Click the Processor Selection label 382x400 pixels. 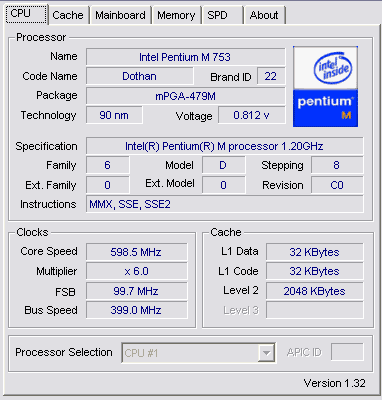tap(64, 352)
